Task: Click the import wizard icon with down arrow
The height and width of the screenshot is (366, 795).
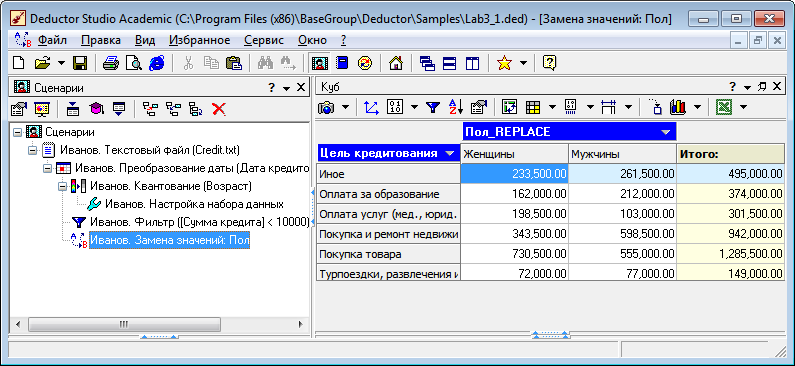Action: 73,108
